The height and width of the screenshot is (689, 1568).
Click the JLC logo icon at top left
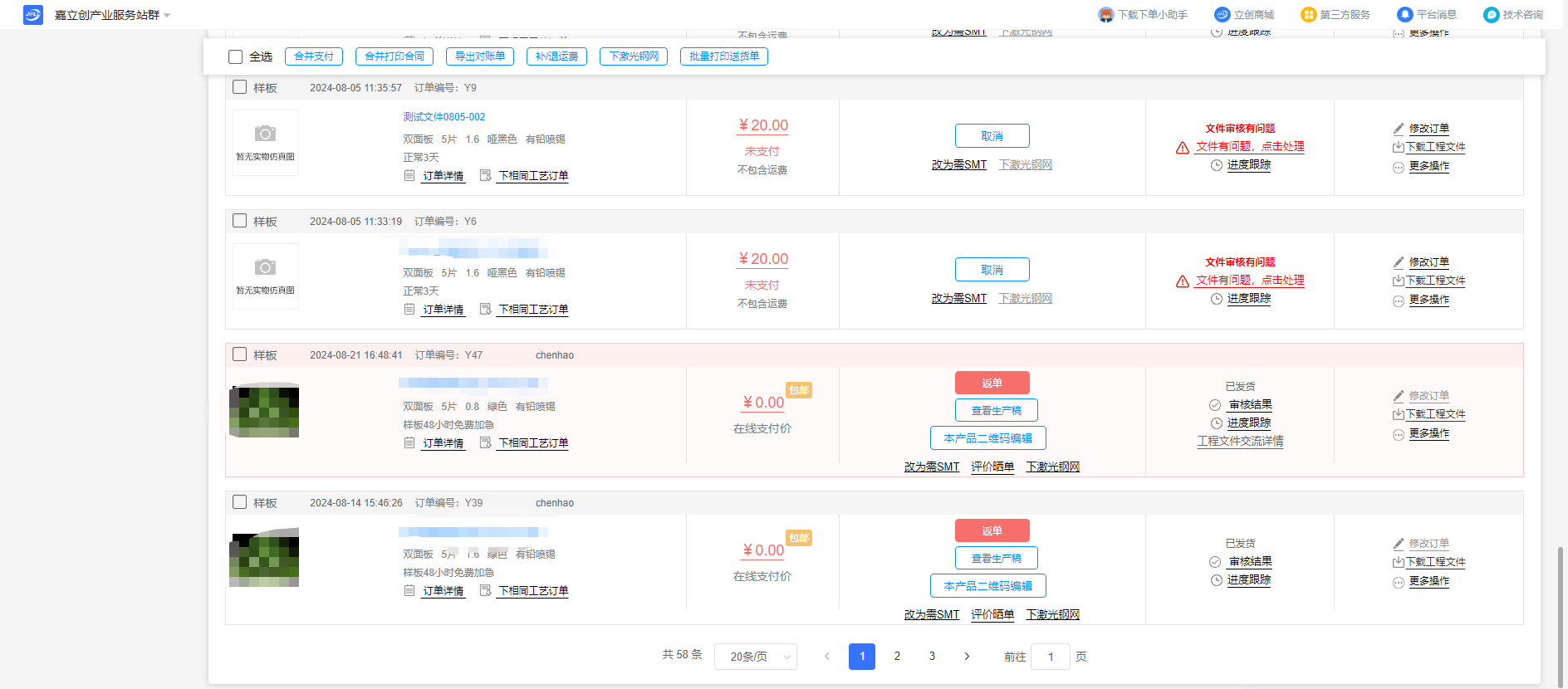click(32, 15)
